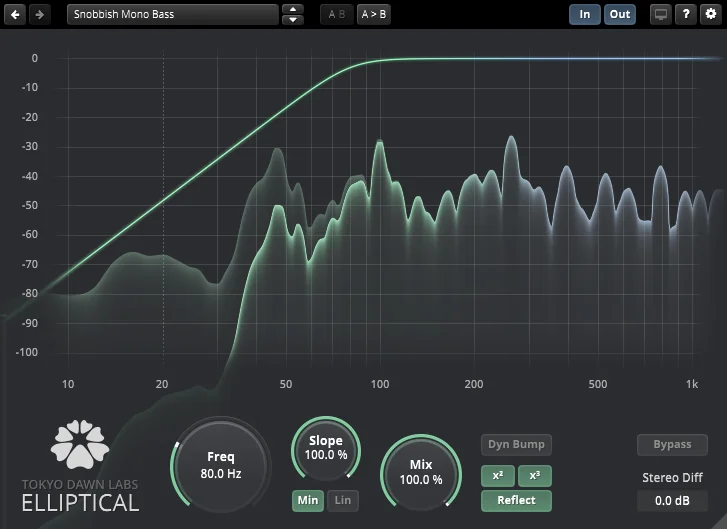Click the Bypass button
Screen dimensions: 727x529
672,445
